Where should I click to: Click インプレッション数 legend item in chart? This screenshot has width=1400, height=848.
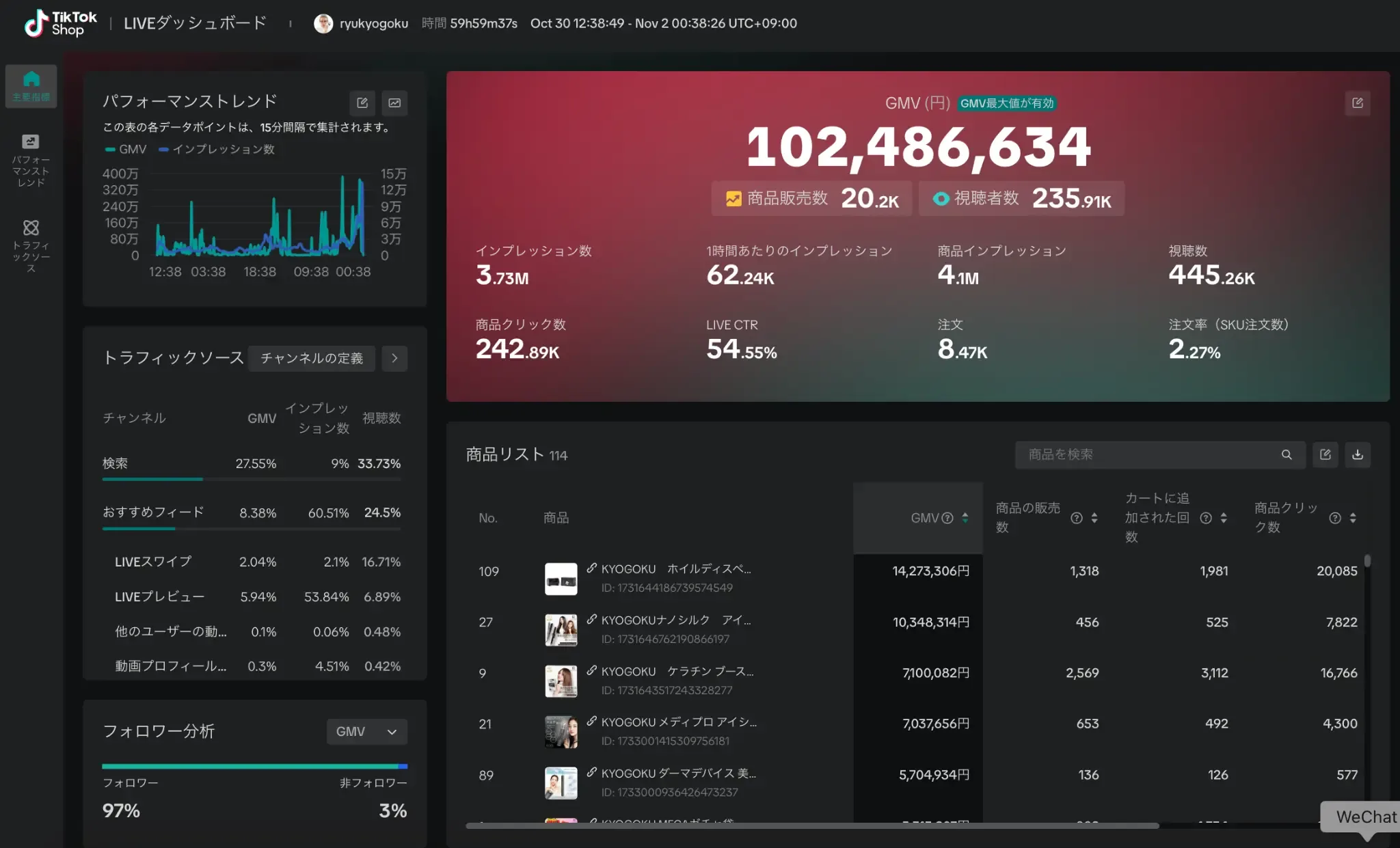coord(217,149)
